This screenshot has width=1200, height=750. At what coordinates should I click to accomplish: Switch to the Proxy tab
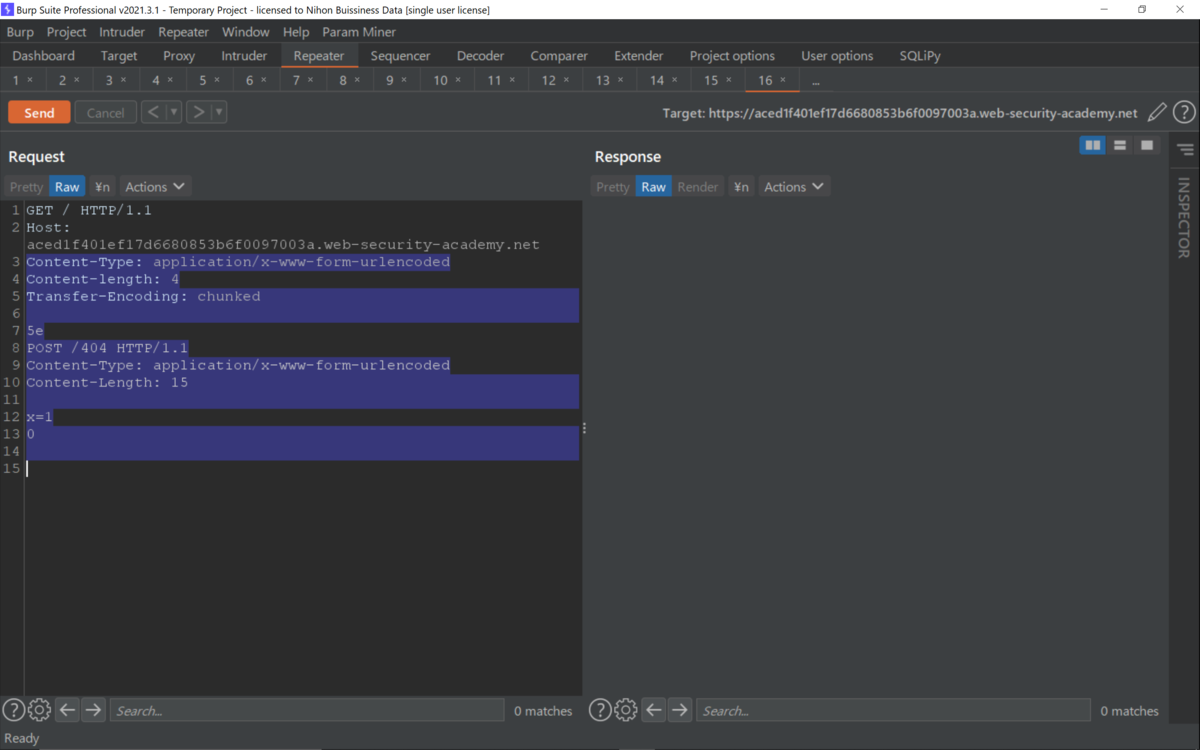pyautogui.click(x=179, y=56)
